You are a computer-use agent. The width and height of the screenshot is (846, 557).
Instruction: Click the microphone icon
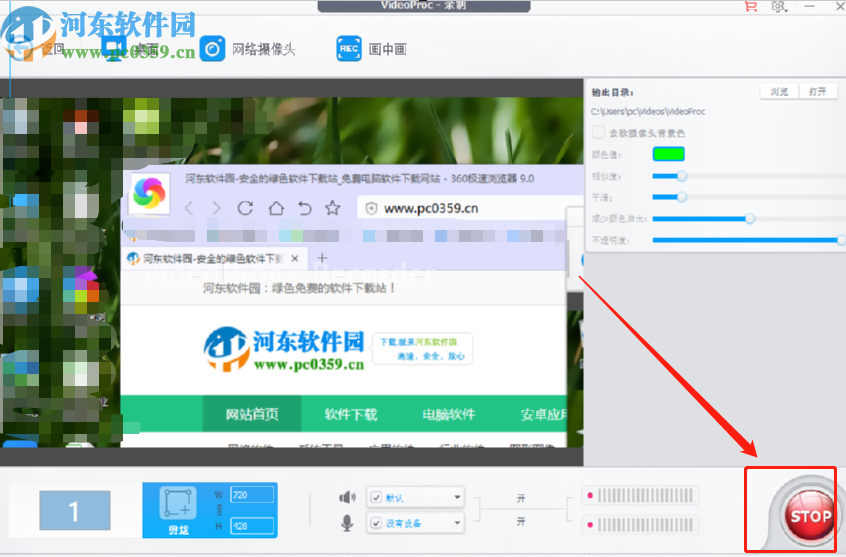pos(347,523)
